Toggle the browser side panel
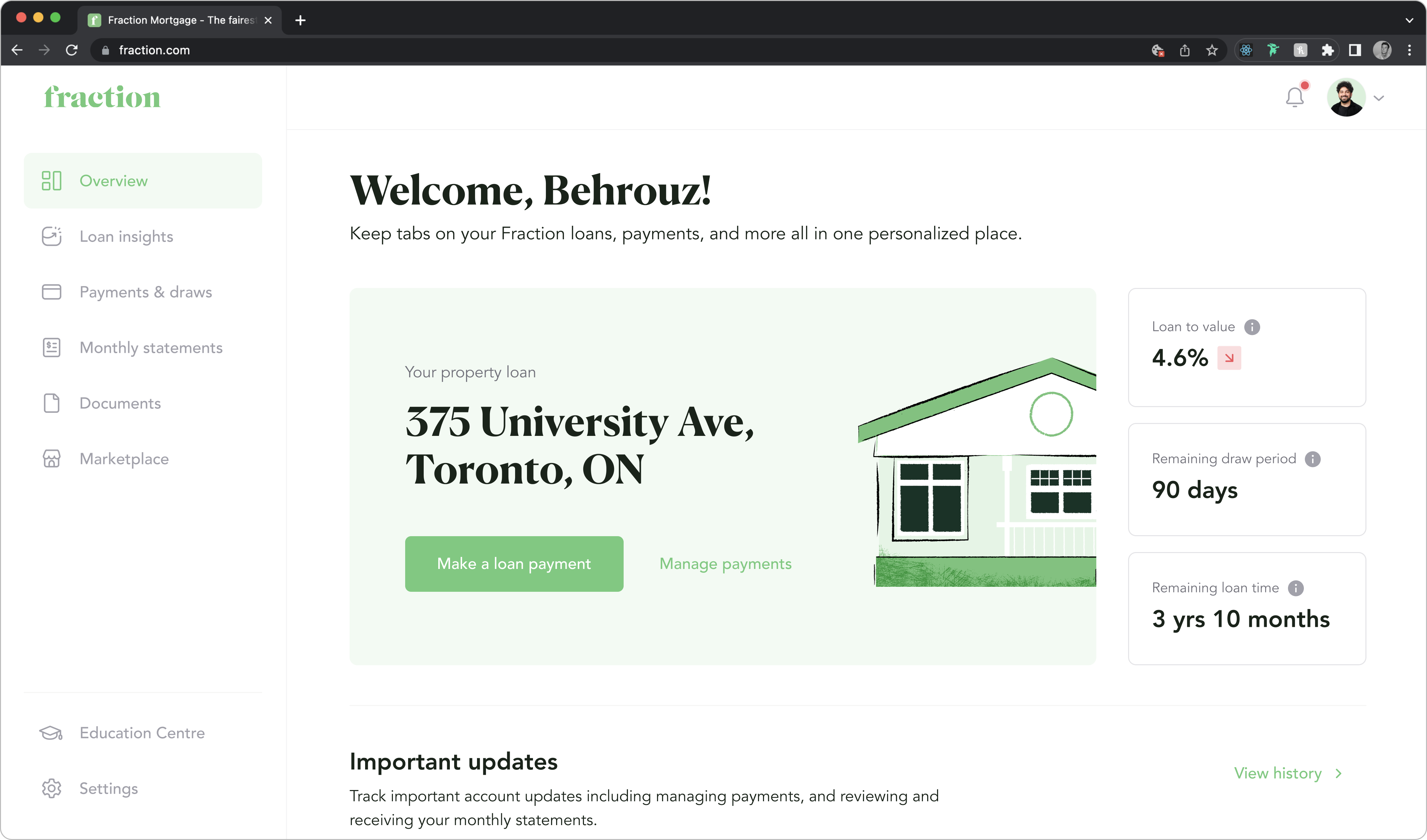Screen dimensions: 1427x840 pos(1355,50)
